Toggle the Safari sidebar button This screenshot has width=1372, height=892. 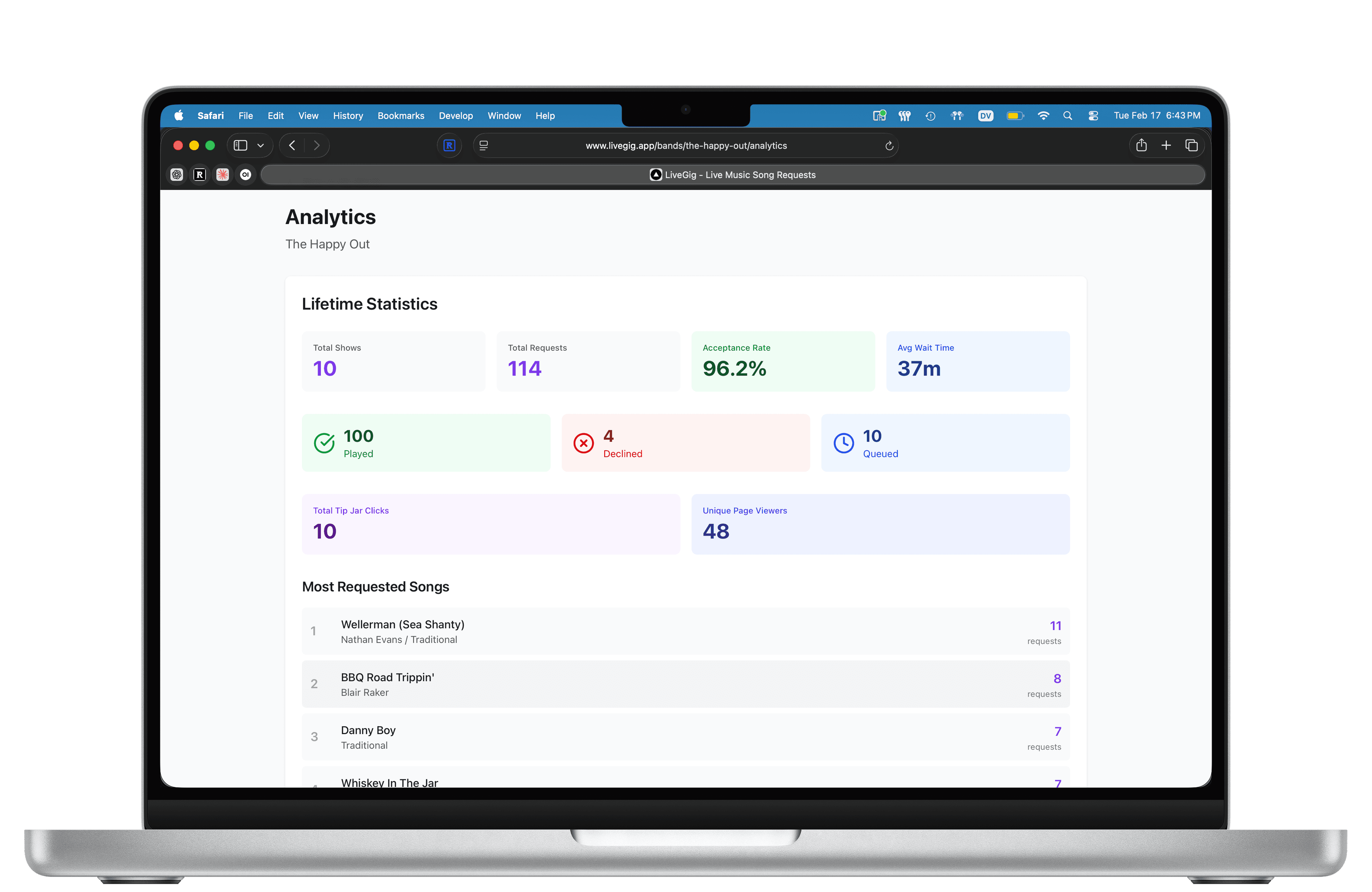[x=240, y=145]
